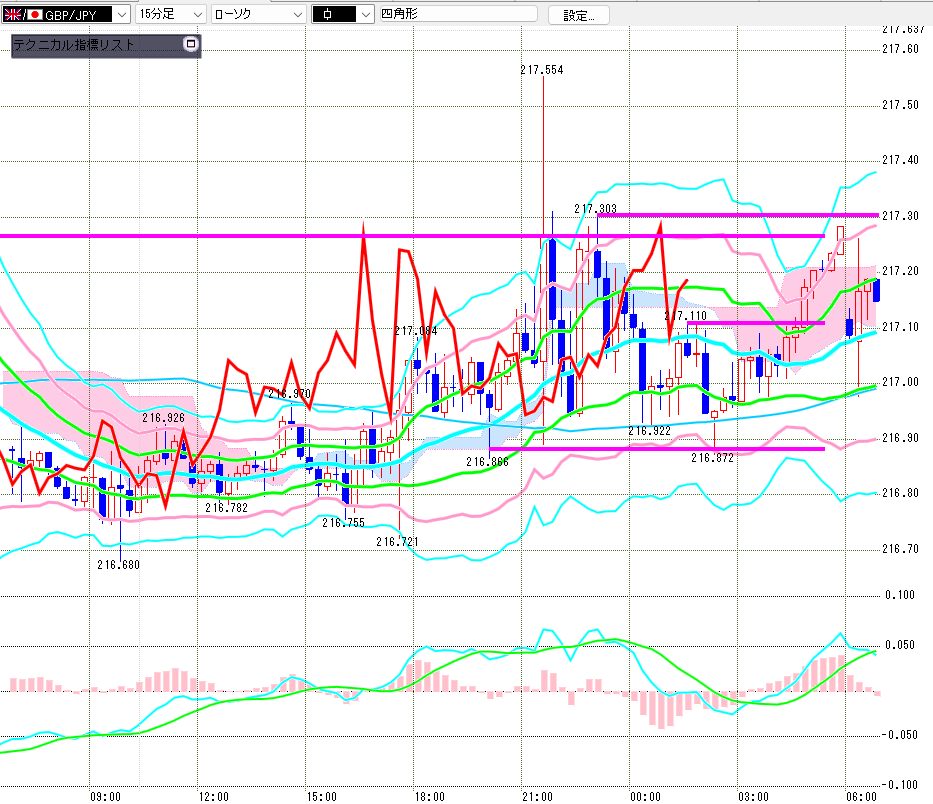Click the 00:00 time axis label
The width and height of the screenshot is (933, 804).
pos(646,796)
